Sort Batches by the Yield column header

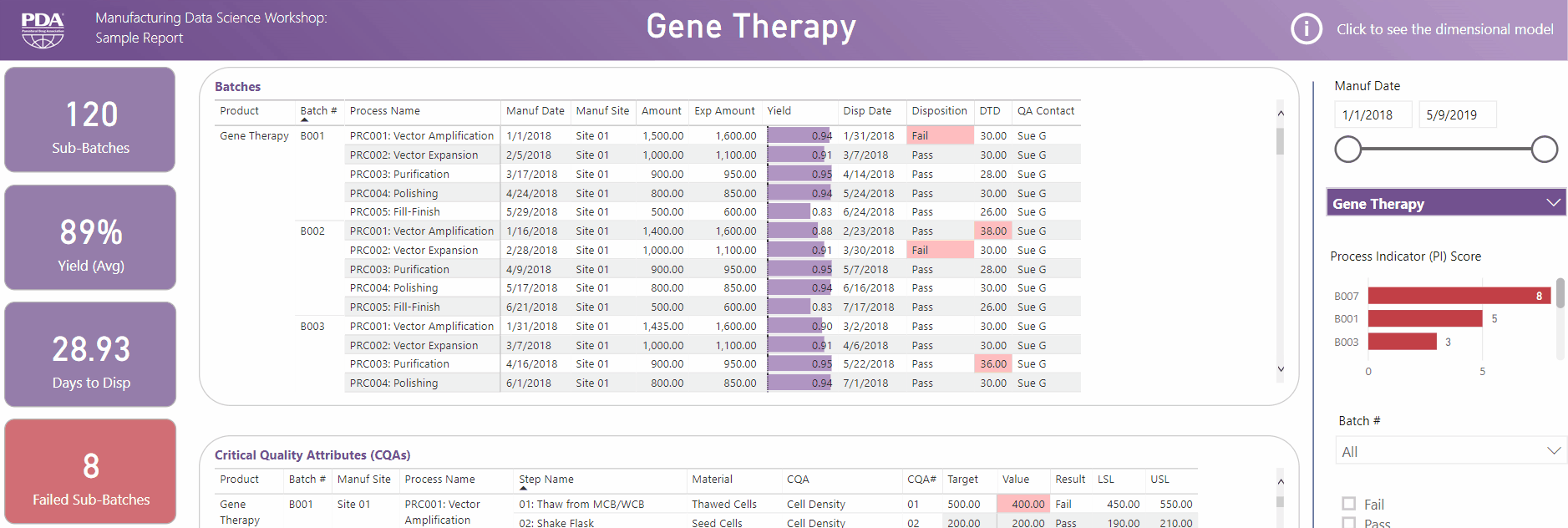(779, 111)
